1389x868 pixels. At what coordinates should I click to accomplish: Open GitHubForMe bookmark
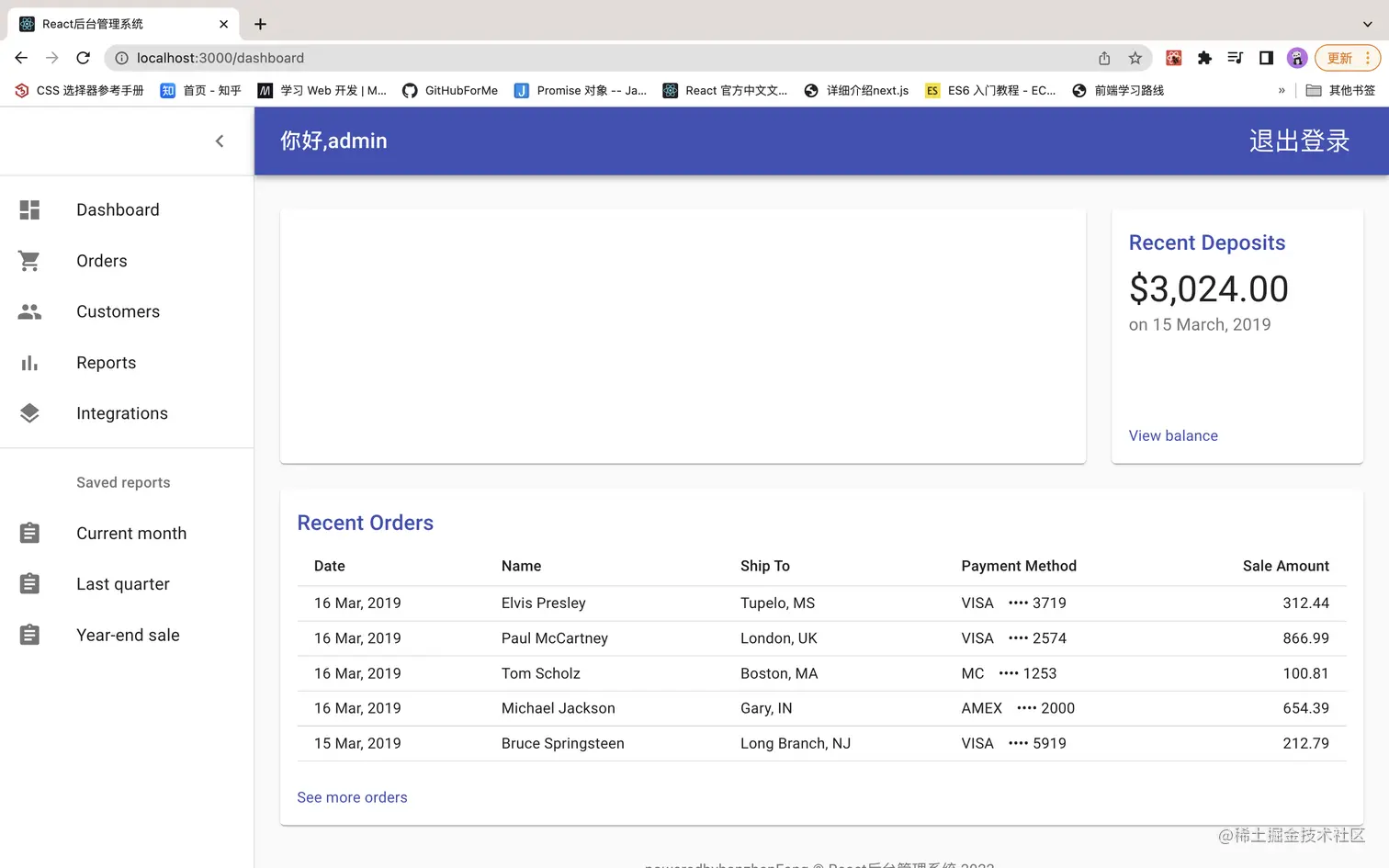[x=450, y=90]
